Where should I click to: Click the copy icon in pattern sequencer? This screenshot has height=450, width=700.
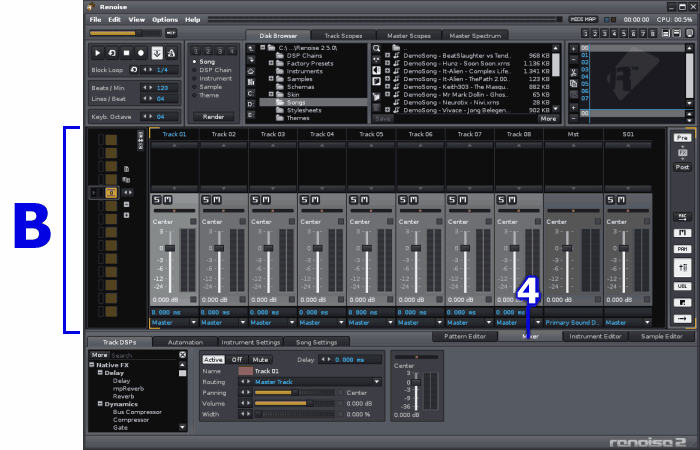(574, 83)
